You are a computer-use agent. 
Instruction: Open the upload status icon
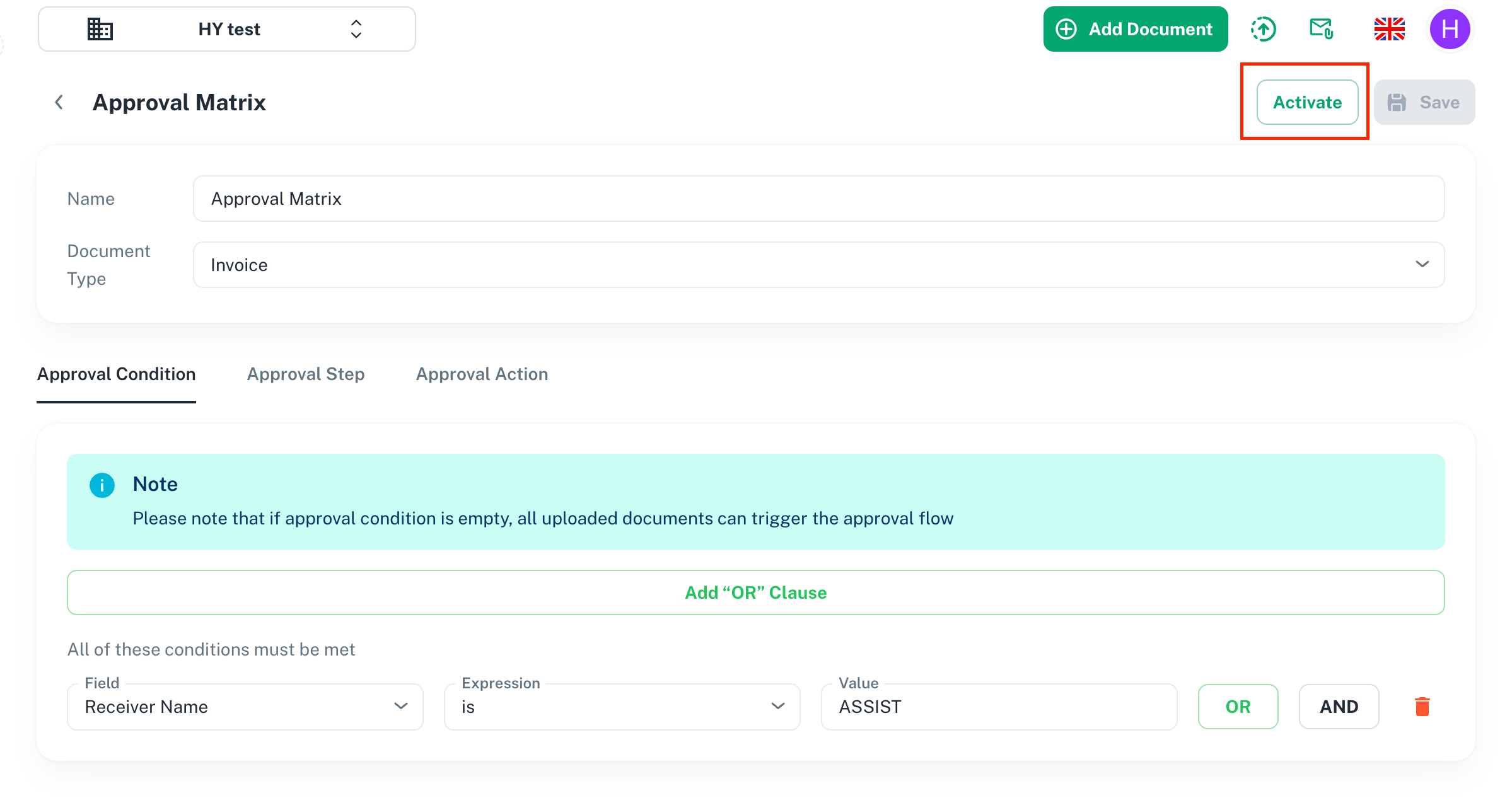click(1264, 29)
